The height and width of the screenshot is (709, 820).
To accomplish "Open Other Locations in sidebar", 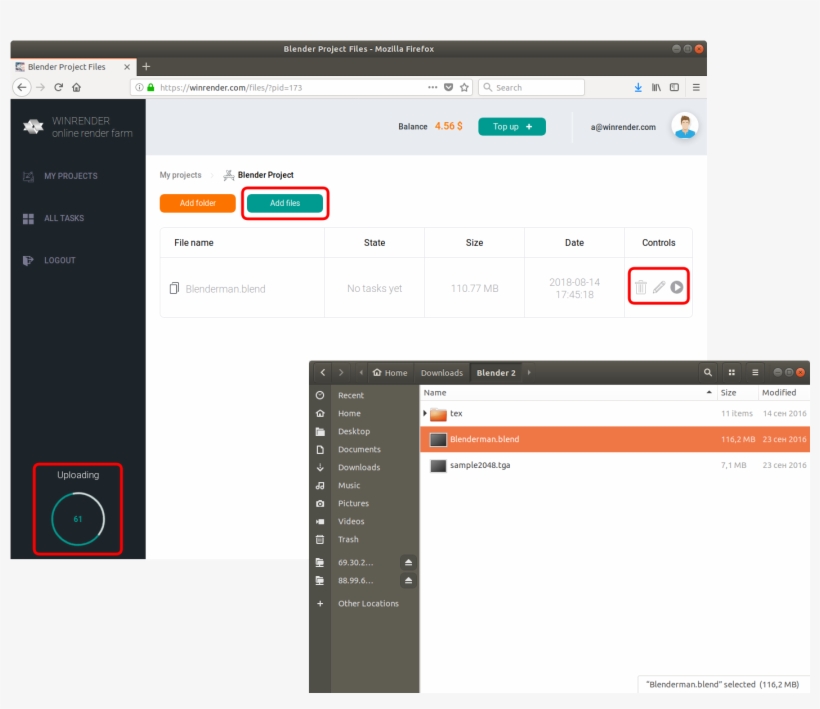I will 368,603.
